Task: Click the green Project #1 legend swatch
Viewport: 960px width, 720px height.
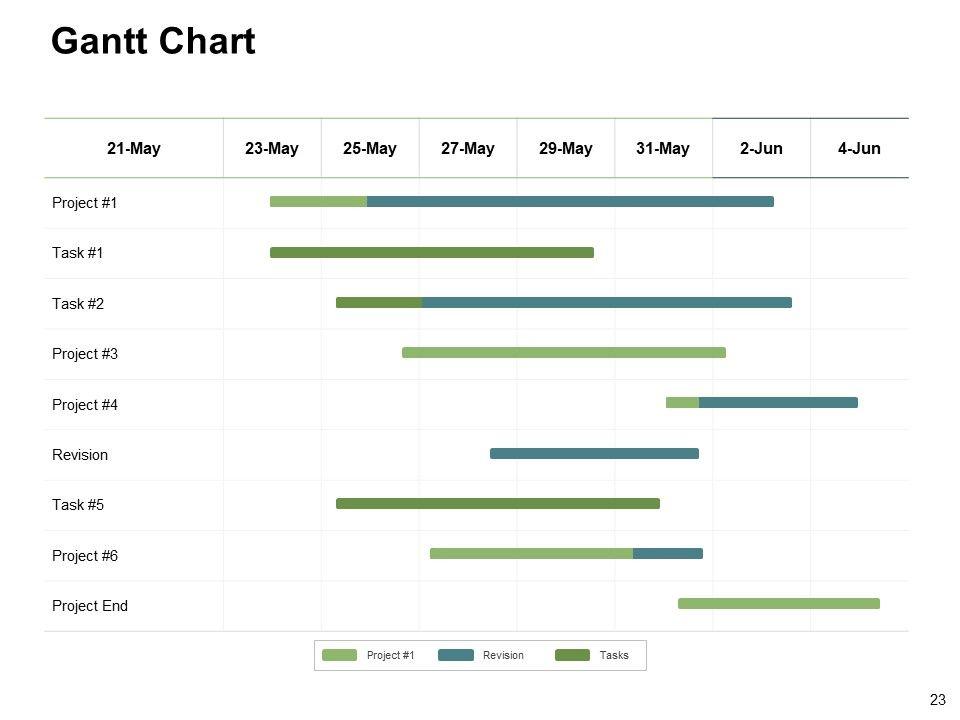Action: tap(339, 655)
